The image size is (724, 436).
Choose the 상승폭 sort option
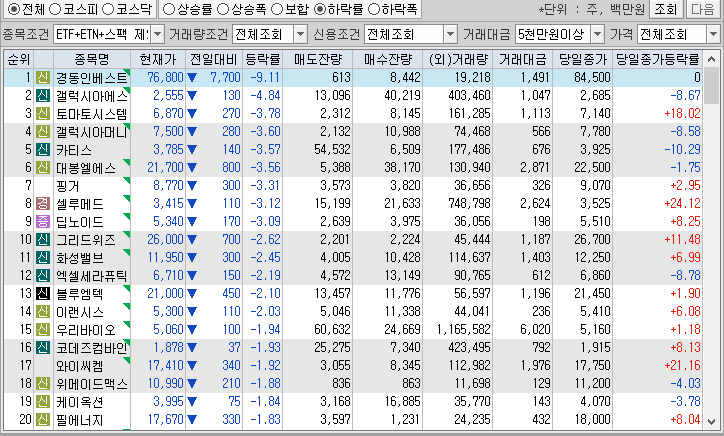tap(223, 9)
